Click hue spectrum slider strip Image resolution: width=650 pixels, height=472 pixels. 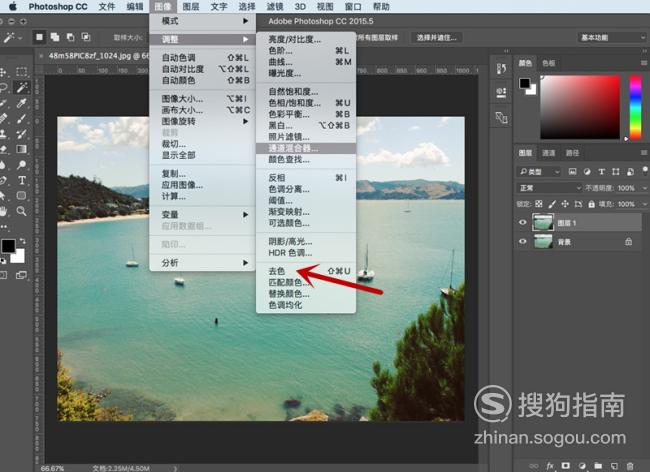pos(635,107)
